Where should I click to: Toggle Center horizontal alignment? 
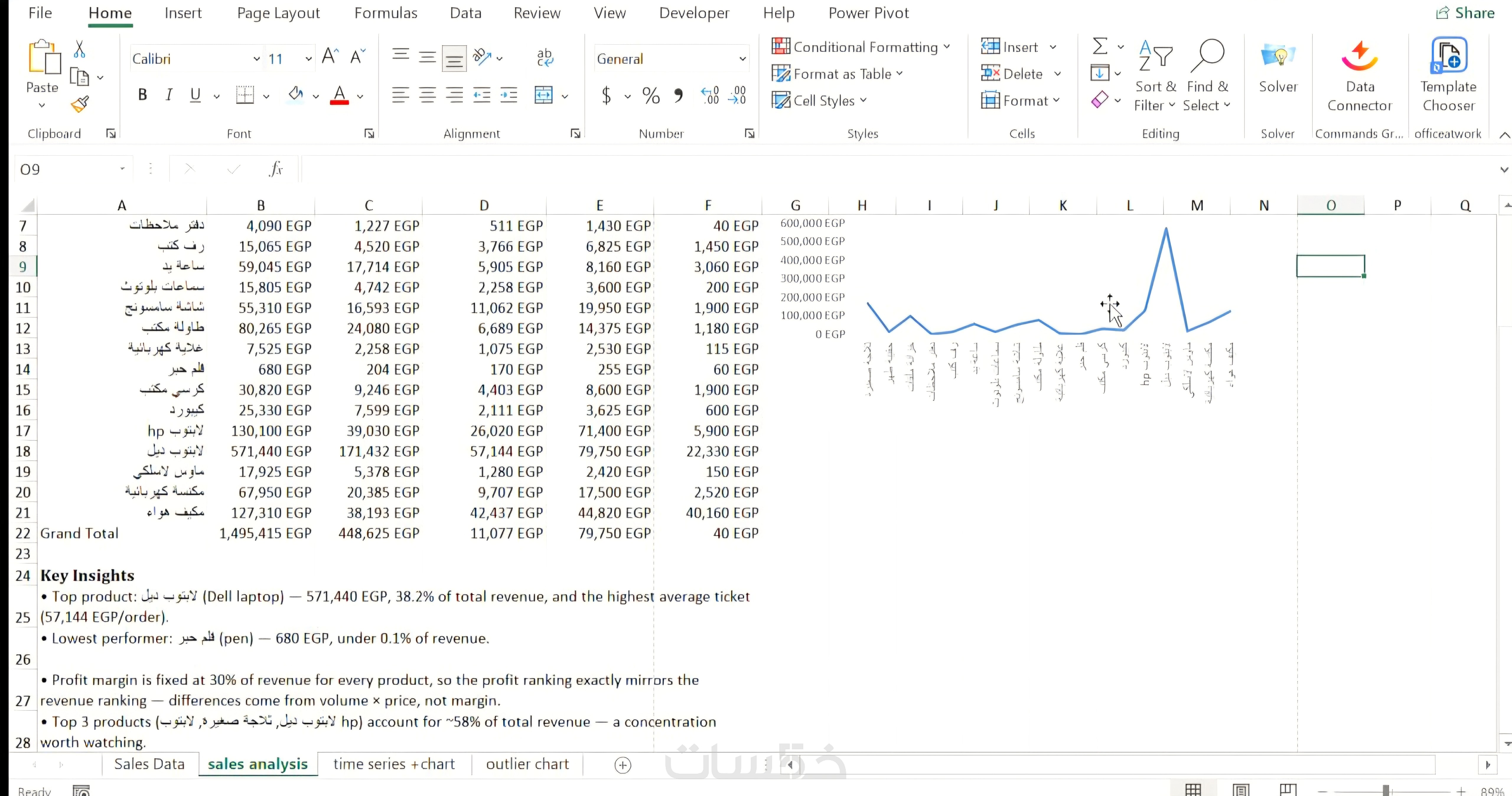[428, 95]
